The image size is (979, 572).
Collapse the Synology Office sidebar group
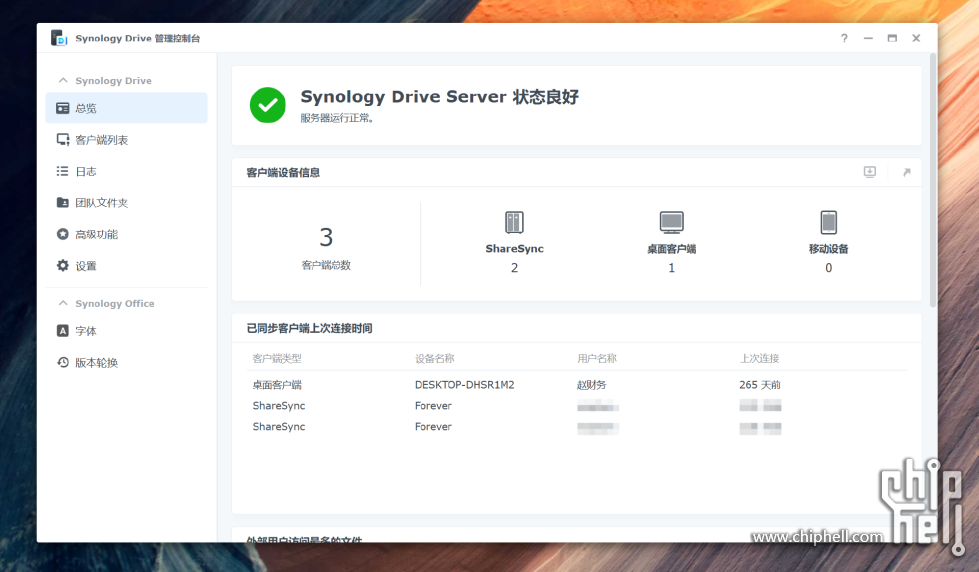pyautogui.click(x=62, y=303)
